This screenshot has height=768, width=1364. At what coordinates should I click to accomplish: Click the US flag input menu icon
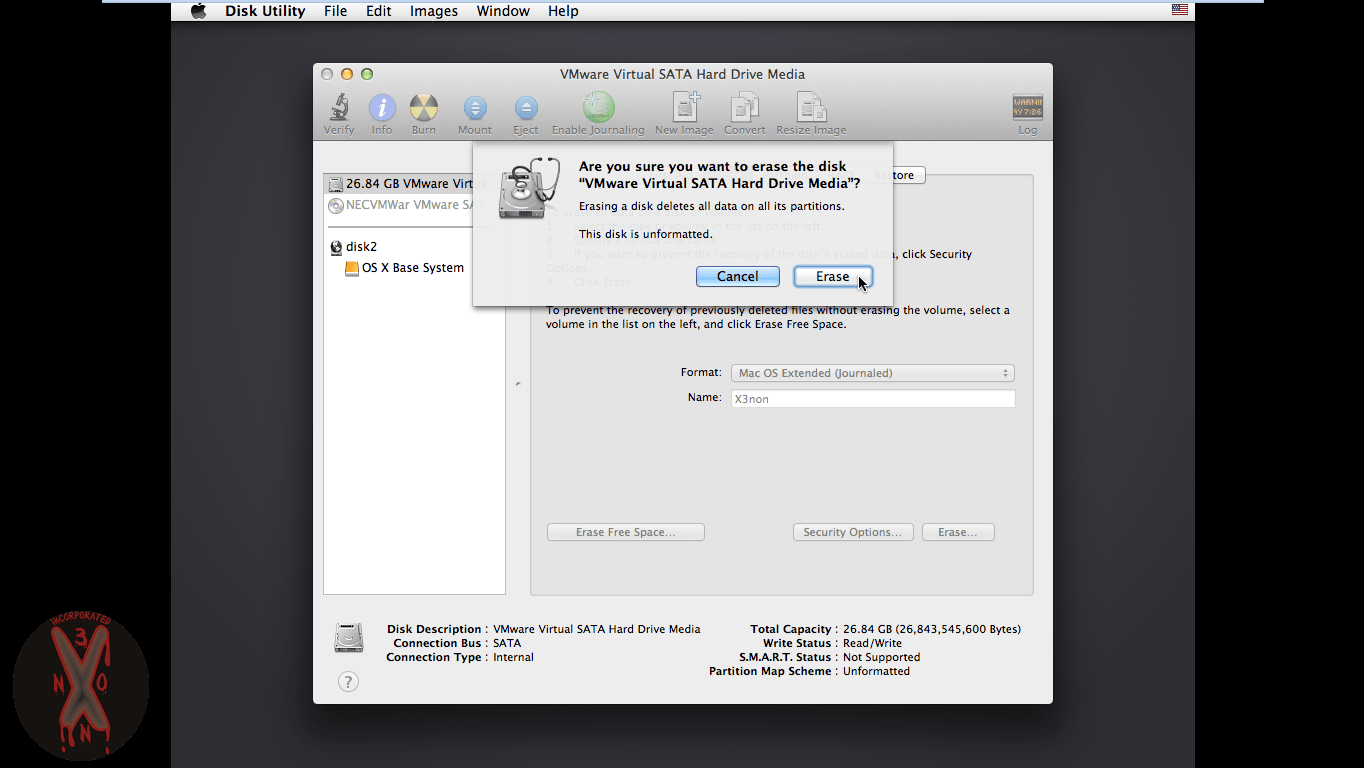click(x=1180, y=10)
